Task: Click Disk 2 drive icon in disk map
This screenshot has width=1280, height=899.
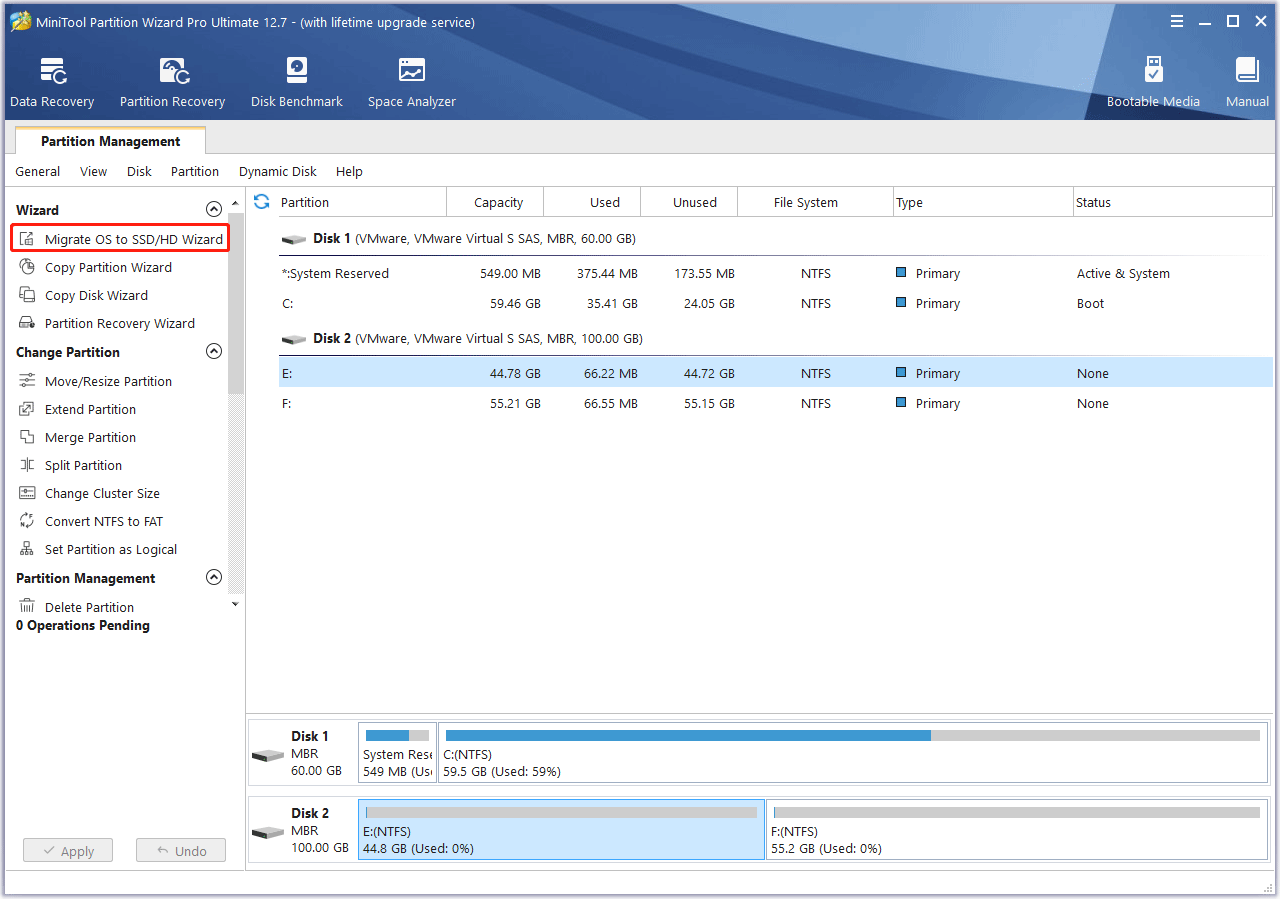Action: pos(268,833)
